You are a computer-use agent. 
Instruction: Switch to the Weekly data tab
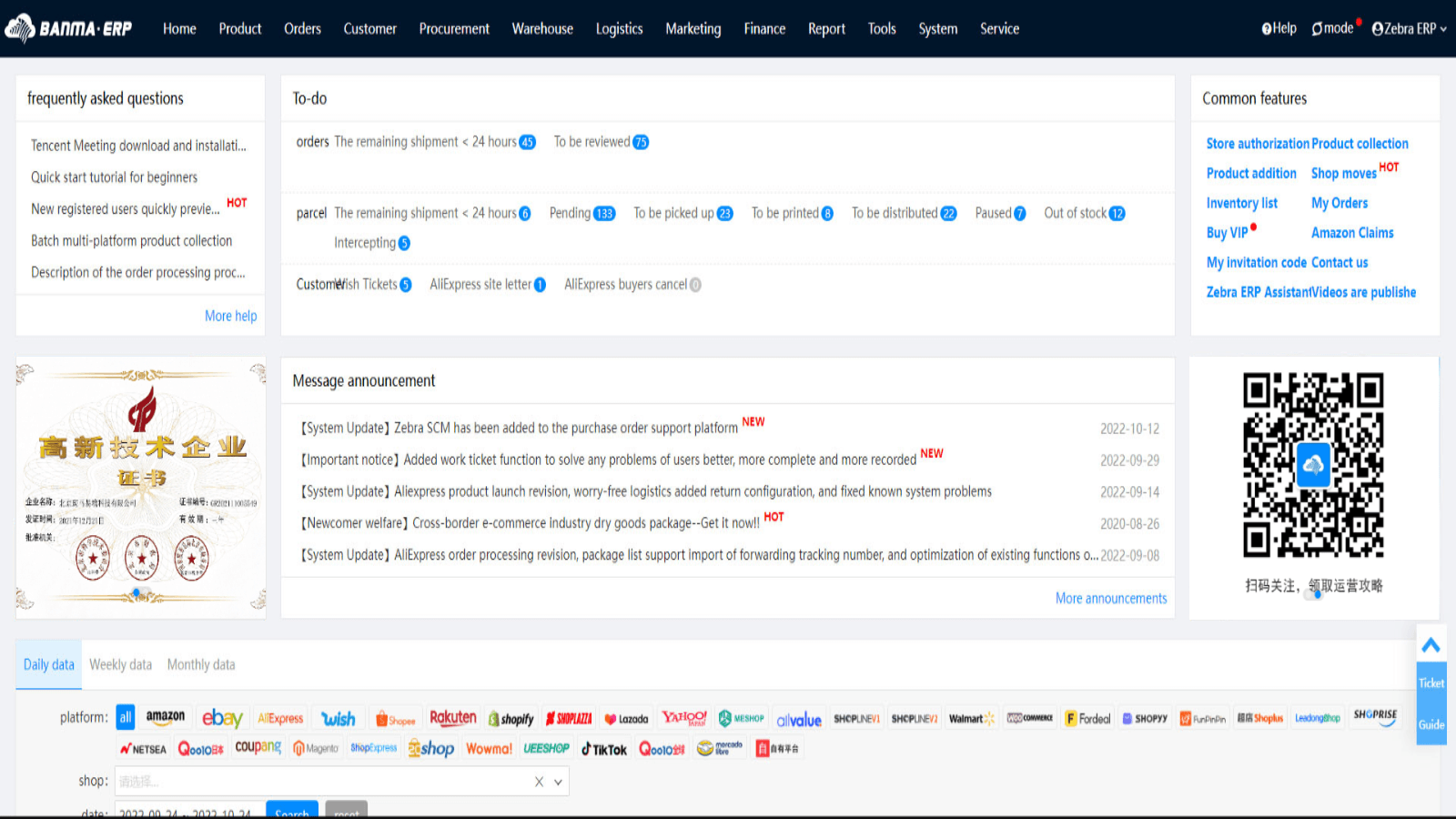pyautogui.click(x=120, y=664)
